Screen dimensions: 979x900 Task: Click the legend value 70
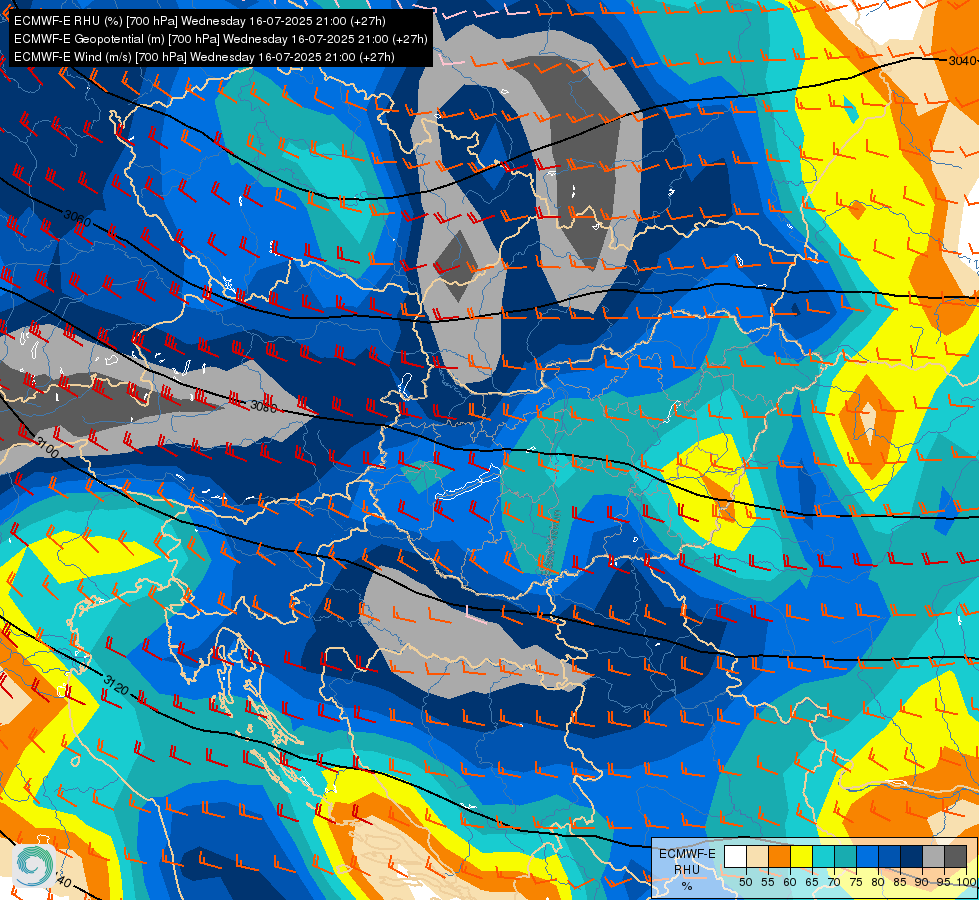pos(834,882)
